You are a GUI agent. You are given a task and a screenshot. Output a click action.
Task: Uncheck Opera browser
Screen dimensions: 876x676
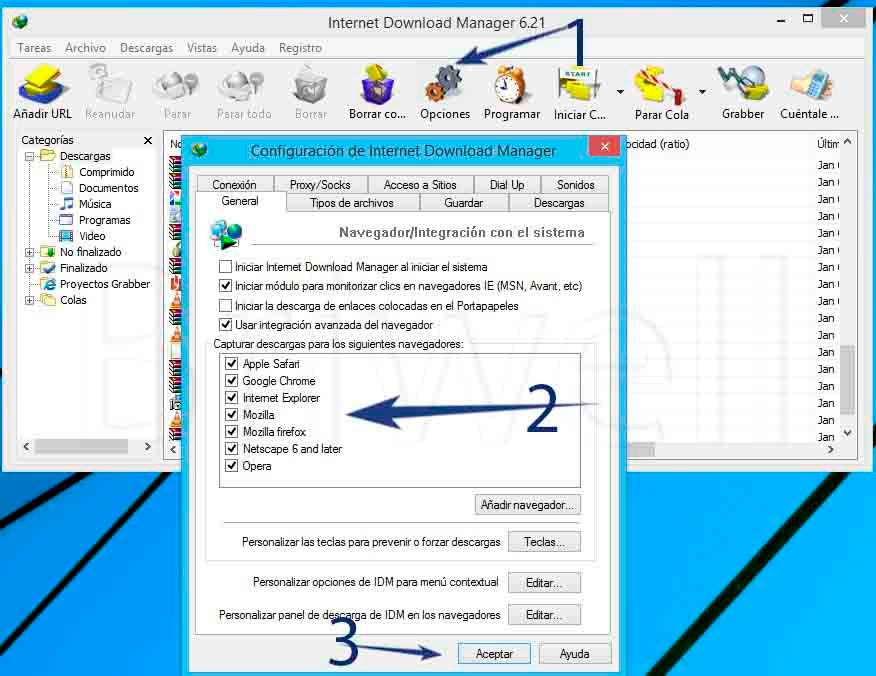coord(231,465)
